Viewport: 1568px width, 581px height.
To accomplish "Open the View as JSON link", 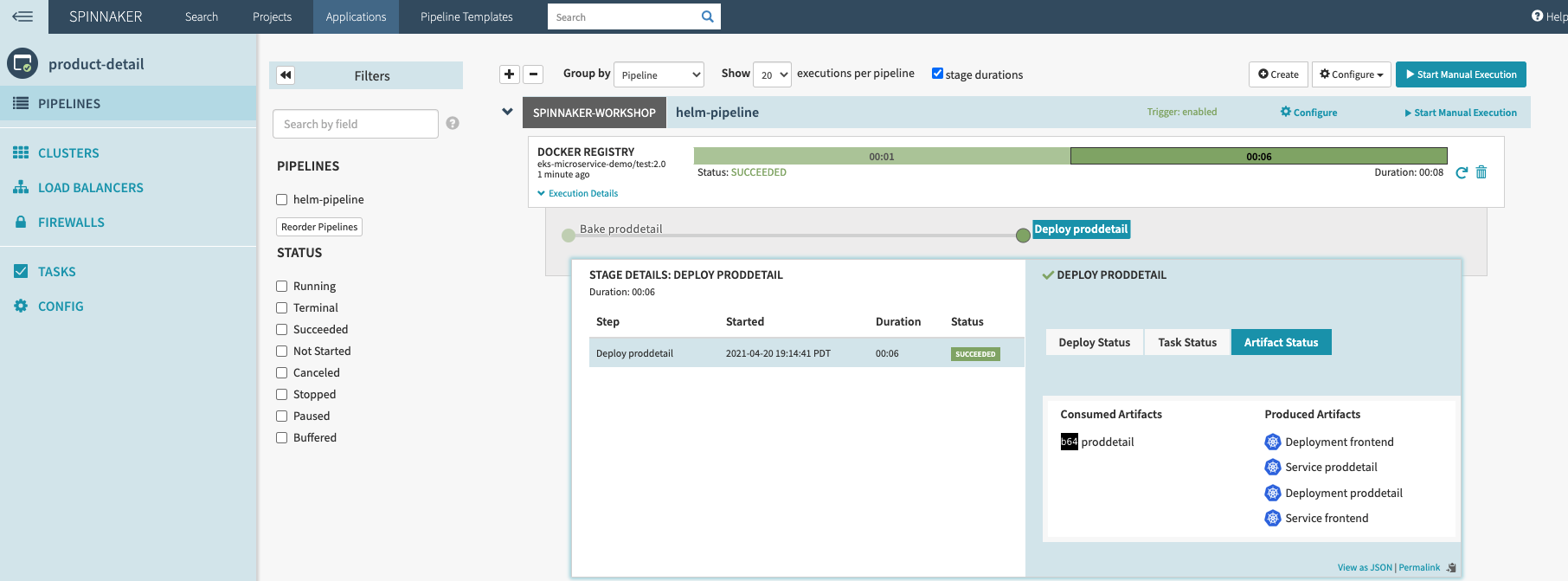I will 1365,568.
